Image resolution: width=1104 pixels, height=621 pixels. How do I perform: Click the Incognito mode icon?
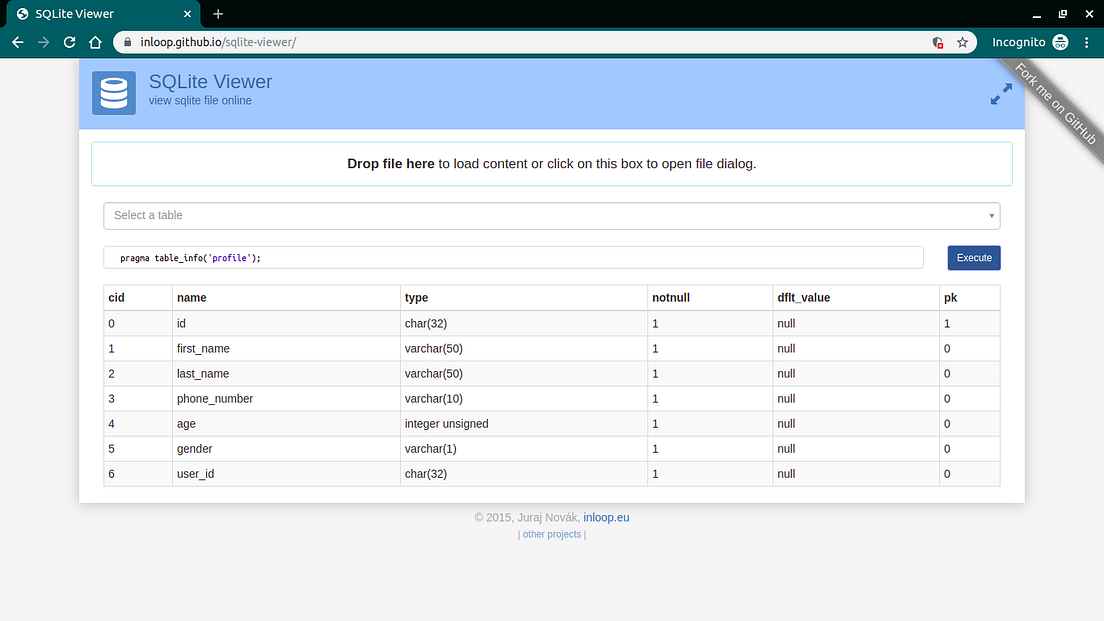pos(1060,43)
